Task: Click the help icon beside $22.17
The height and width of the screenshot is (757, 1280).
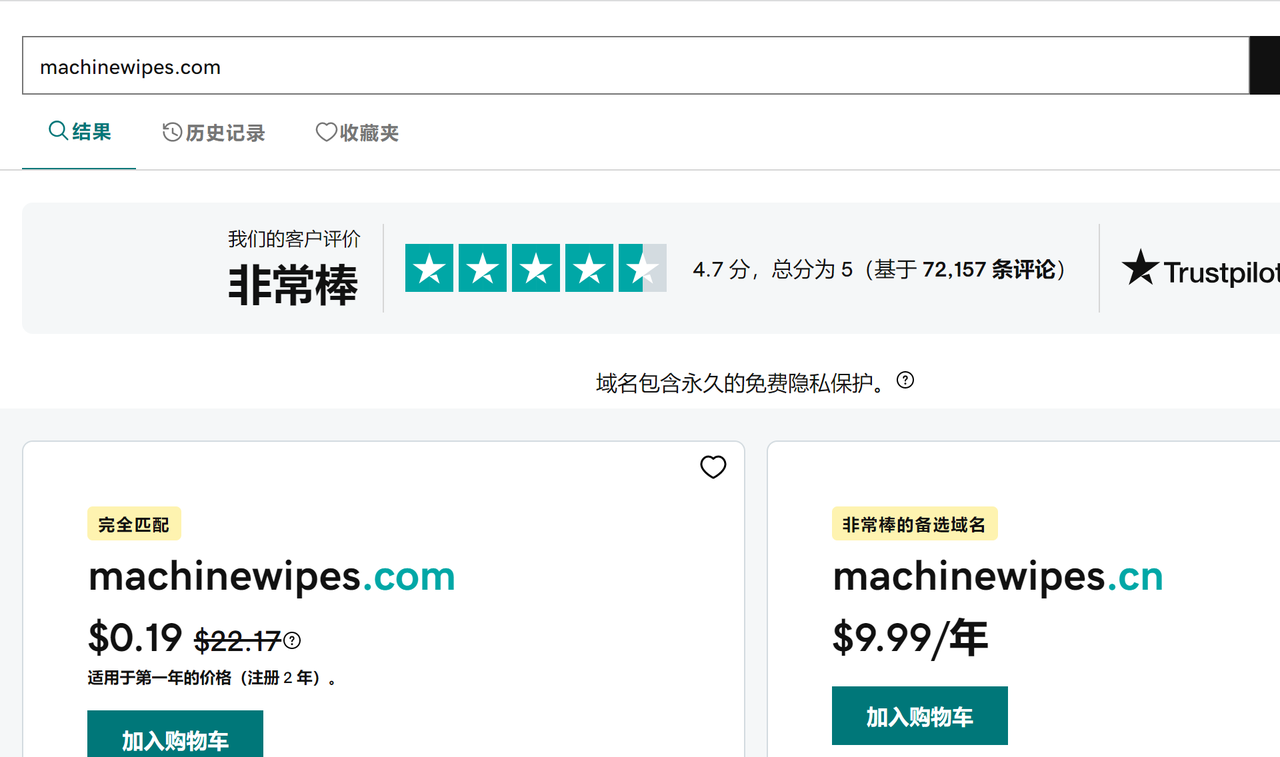Action: point(292,641)
